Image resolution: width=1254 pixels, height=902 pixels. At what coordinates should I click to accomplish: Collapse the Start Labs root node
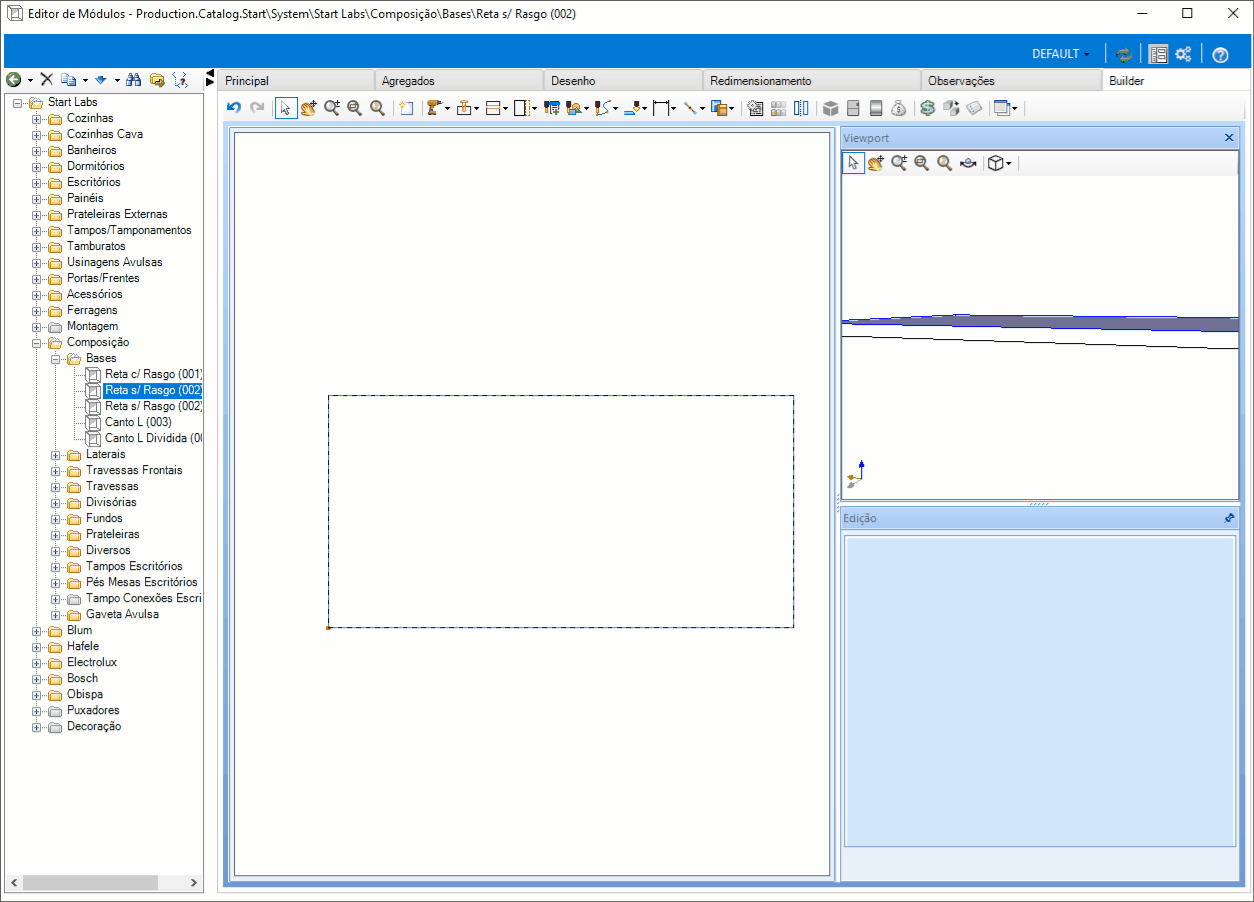click(18, 102)
